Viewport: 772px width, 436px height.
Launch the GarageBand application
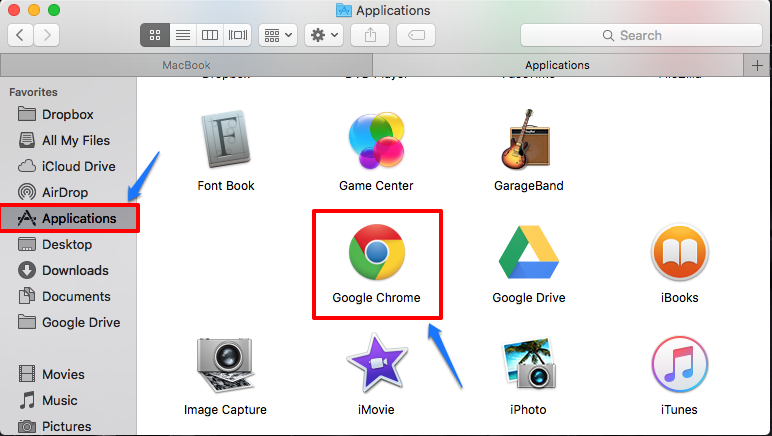[526, 140]
